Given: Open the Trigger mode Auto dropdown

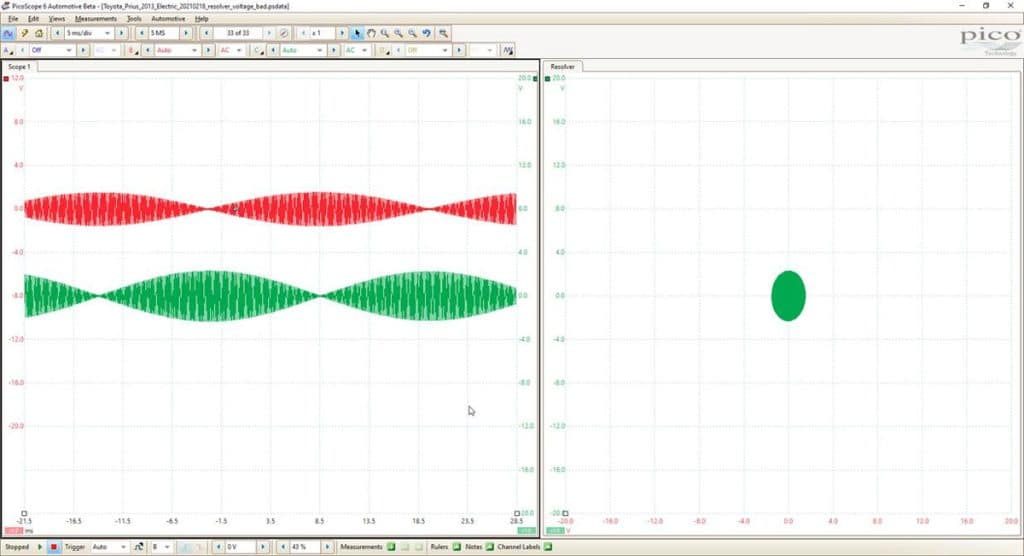Looking at the screenshot, I should pos(109,547).
